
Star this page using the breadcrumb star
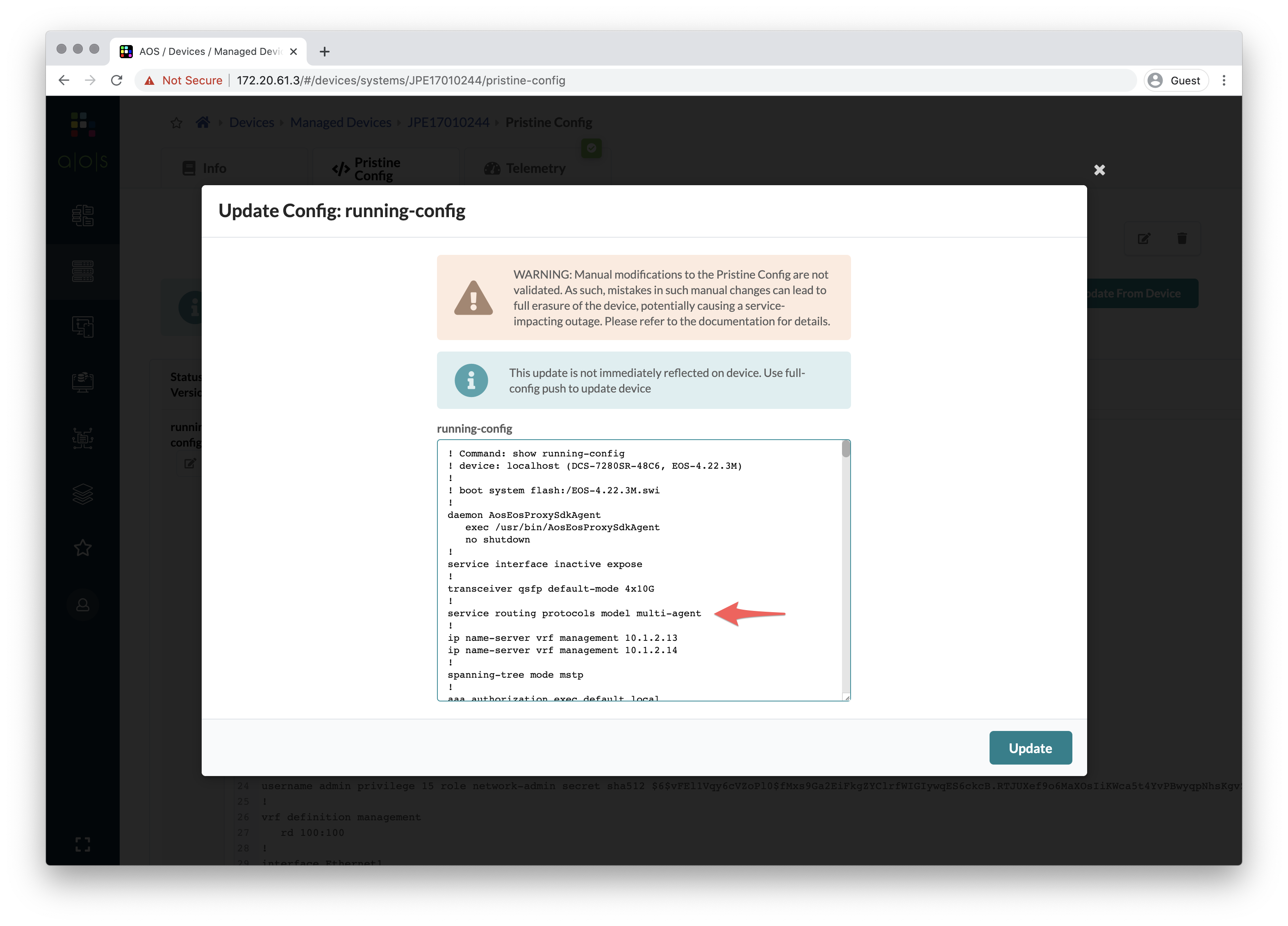[176, 122]
